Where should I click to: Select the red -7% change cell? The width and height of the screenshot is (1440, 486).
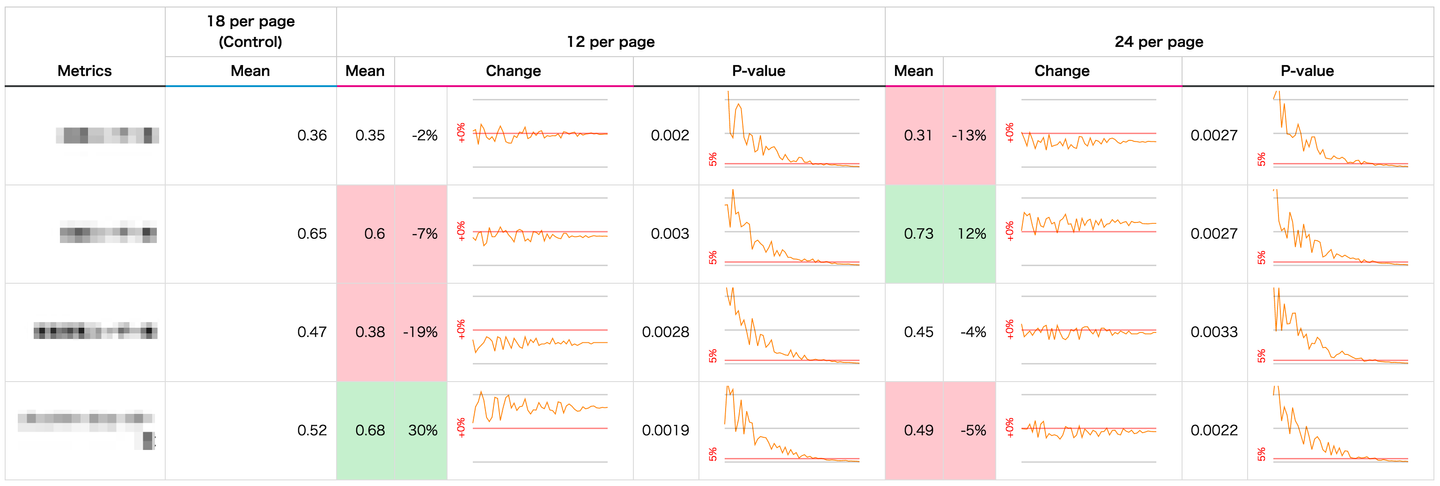click(x=422, y=234)
